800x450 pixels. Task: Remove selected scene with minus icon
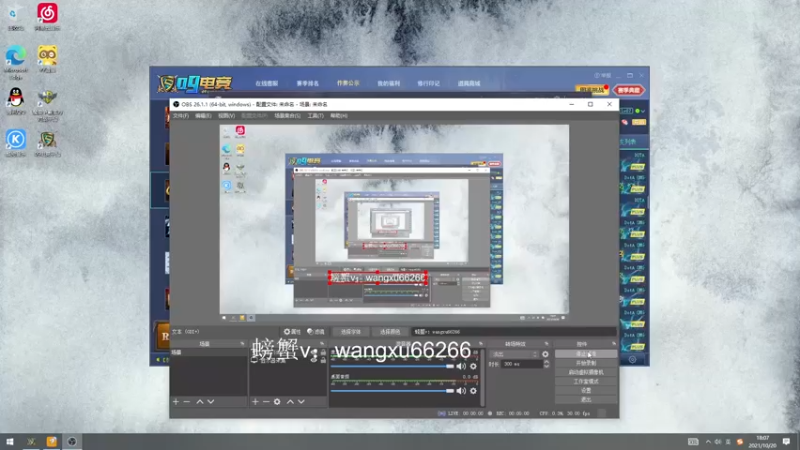(x=187, y=402)
